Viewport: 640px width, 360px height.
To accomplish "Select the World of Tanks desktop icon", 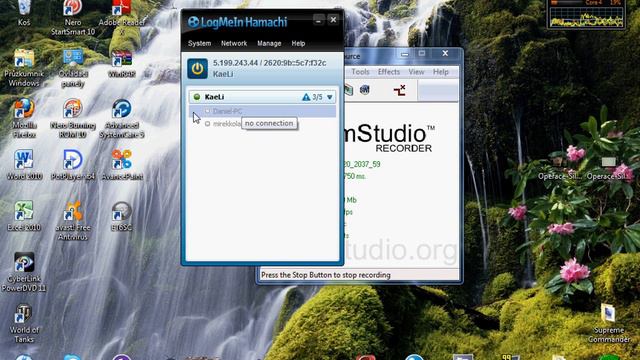I will click(24, 324).
